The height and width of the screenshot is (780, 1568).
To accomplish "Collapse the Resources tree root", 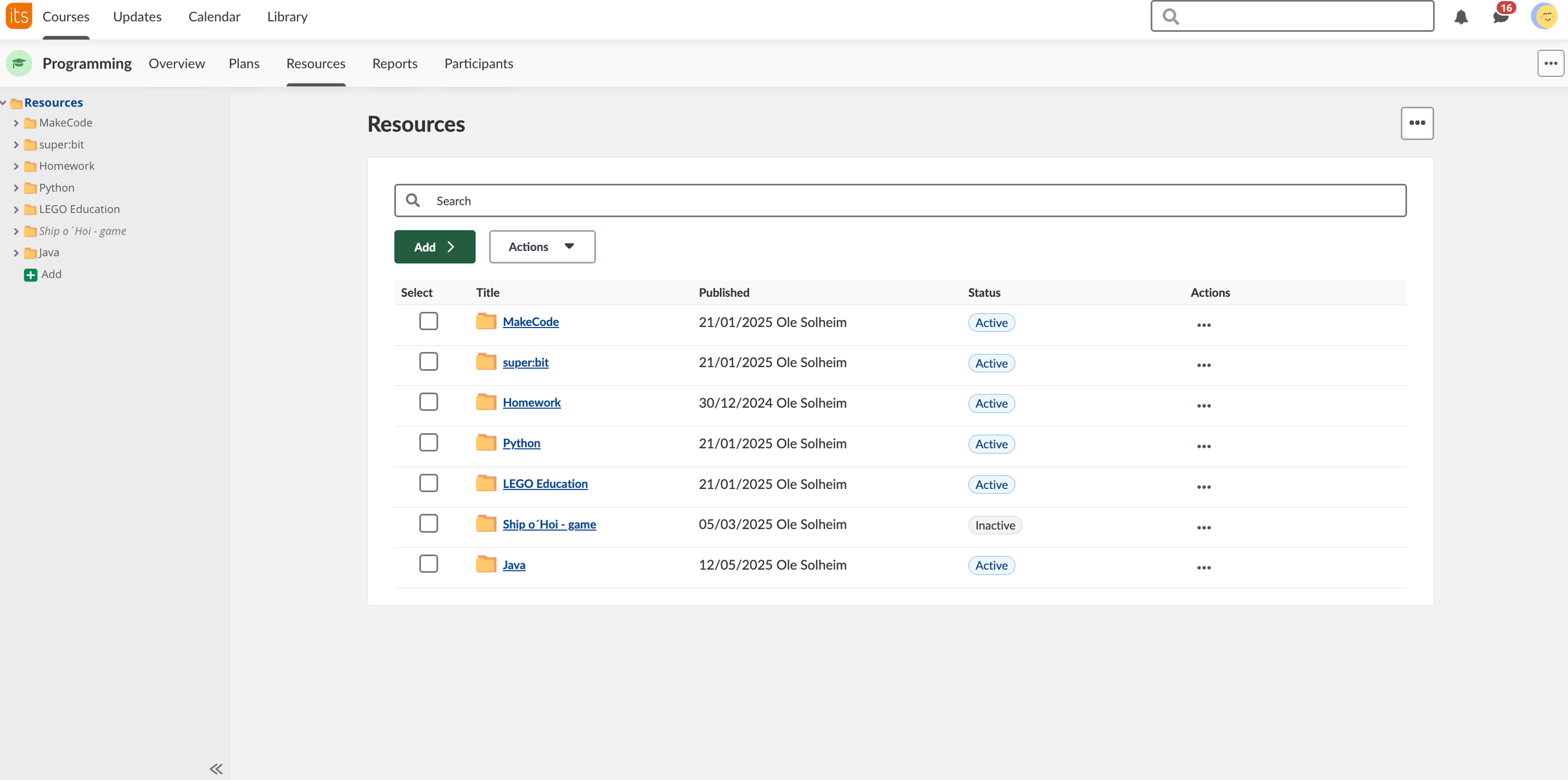I will click(x=4, y=102).
